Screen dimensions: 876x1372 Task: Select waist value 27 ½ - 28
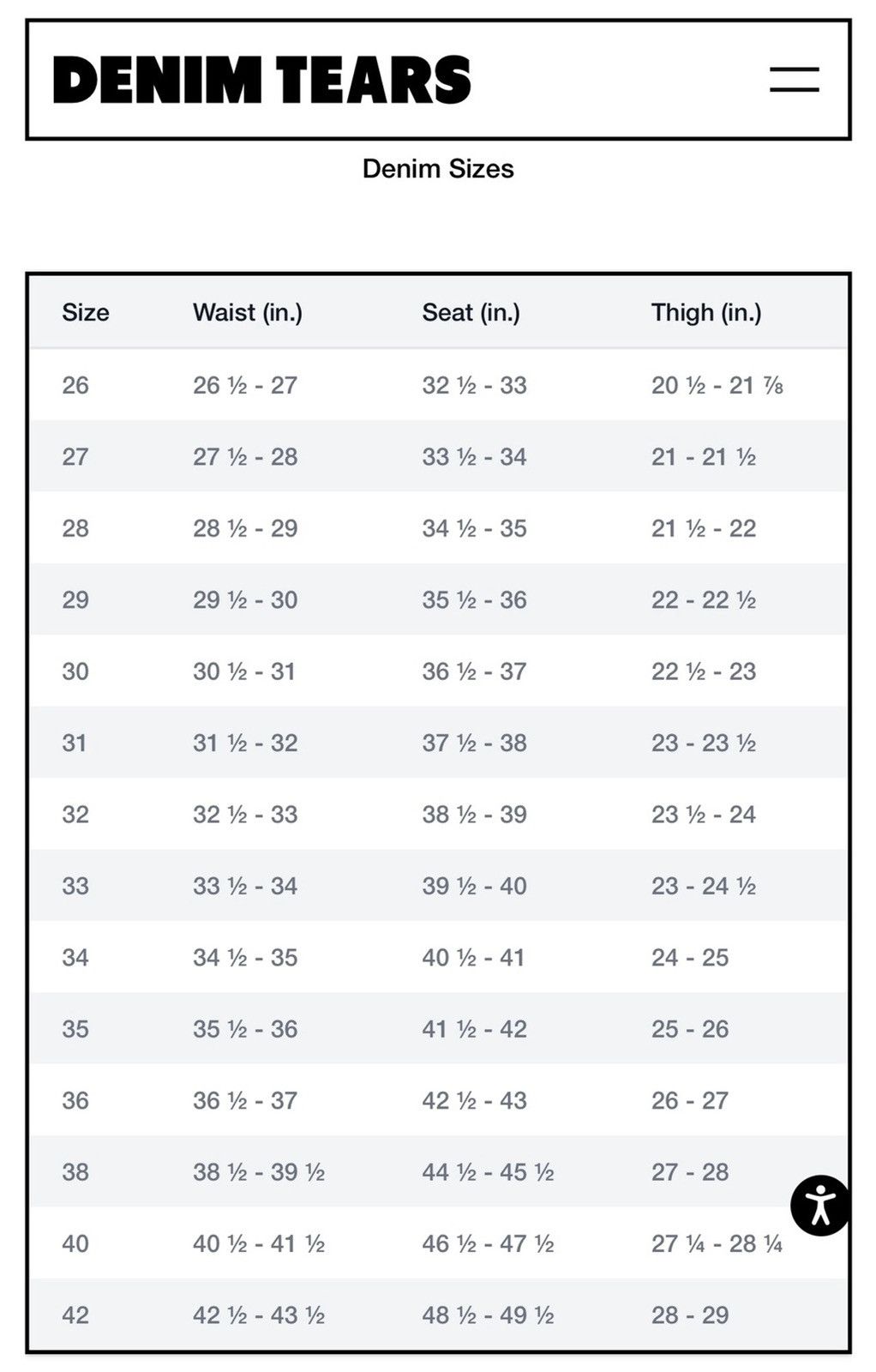point(245,457)
